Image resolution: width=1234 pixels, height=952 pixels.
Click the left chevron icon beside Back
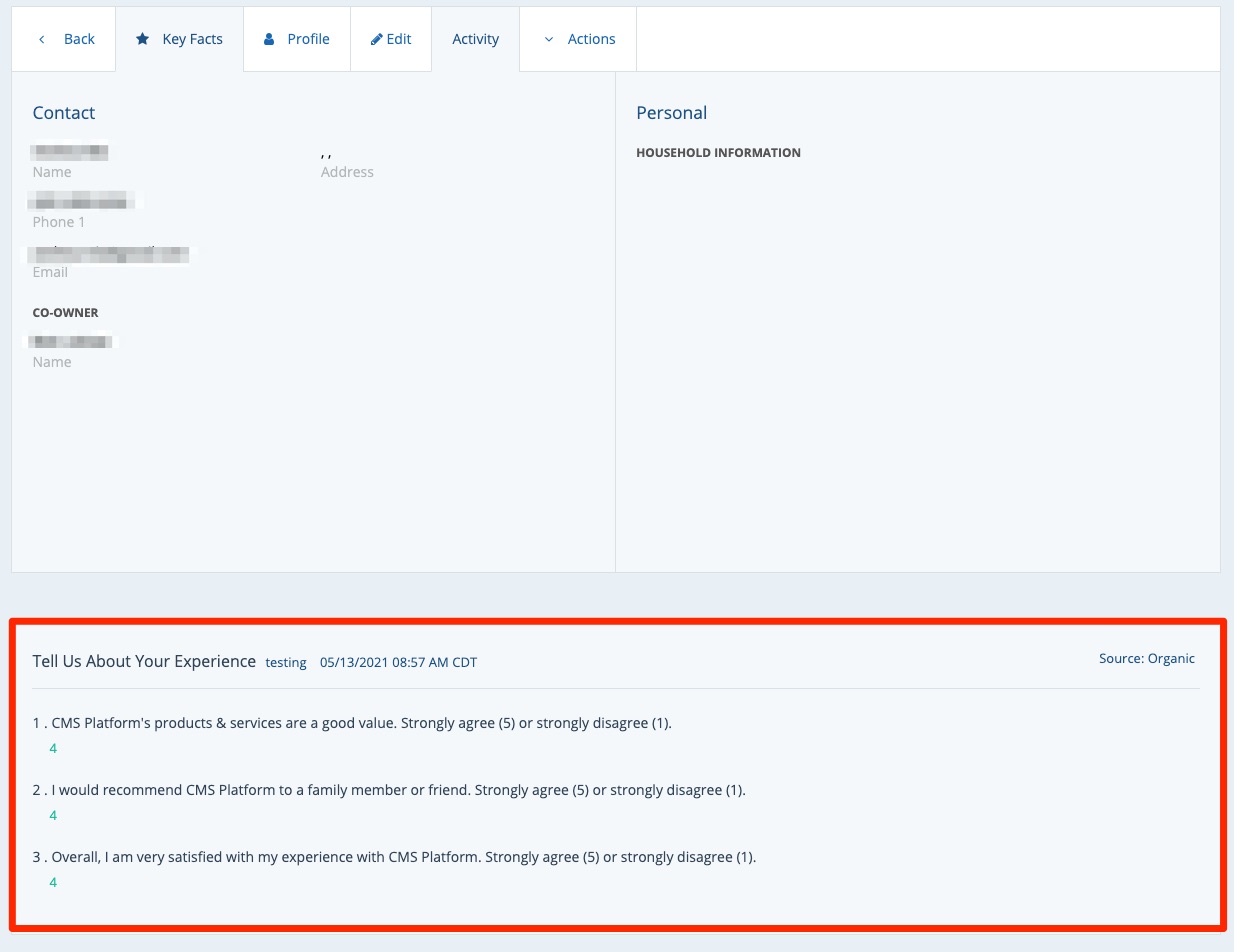(41, 39)
